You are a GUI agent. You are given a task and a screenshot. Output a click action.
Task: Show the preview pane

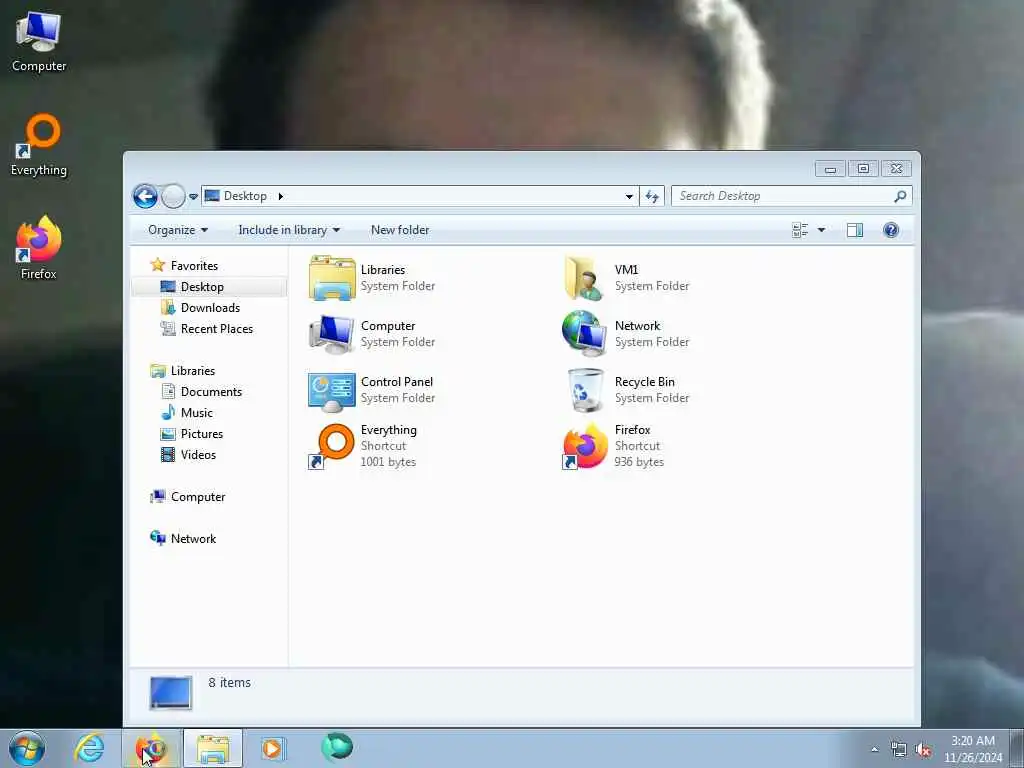(855, 230)
